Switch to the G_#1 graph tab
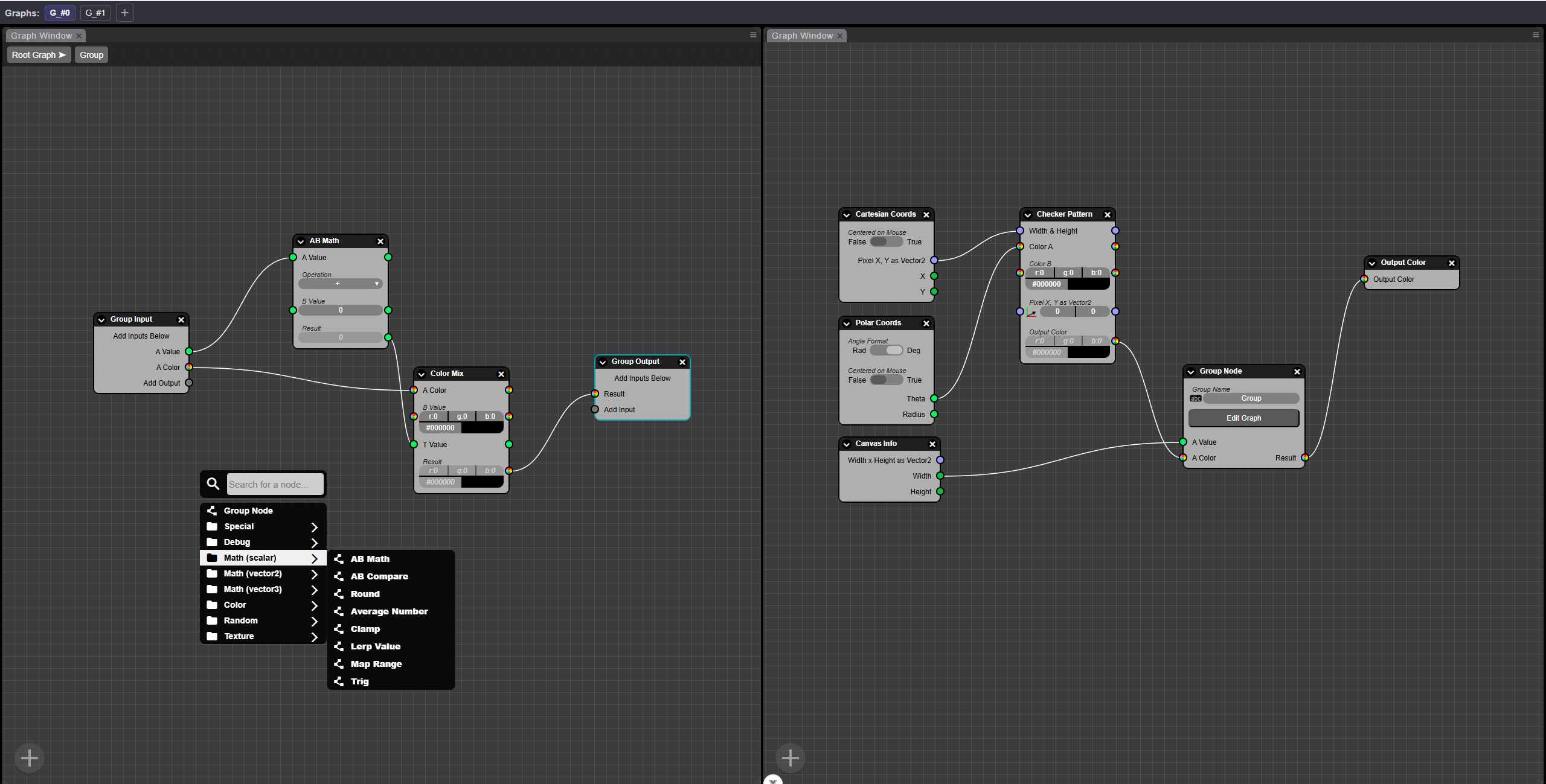 coord(95,13)
